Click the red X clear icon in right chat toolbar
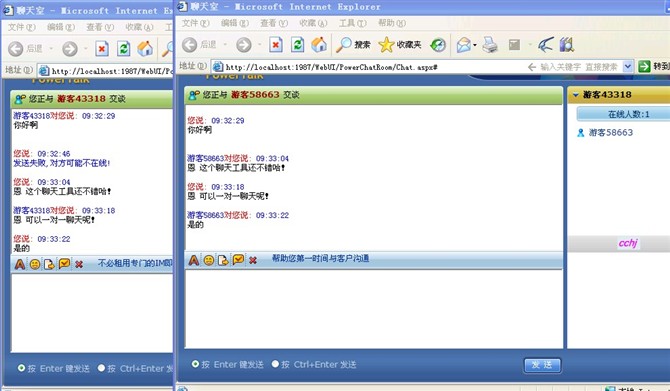 (x=253, y=260)
